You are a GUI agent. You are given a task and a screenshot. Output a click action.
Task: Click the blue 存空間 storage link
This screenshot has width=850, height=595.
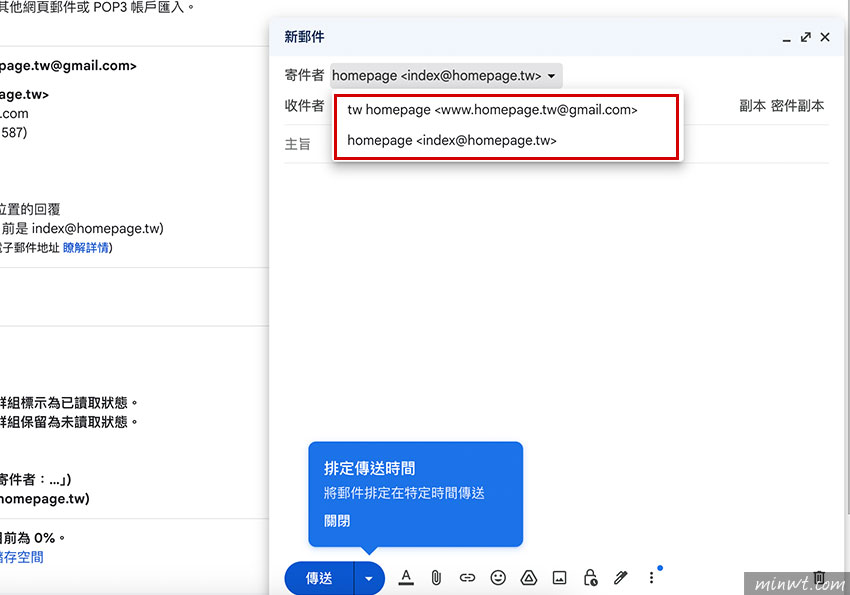[21, 557]
